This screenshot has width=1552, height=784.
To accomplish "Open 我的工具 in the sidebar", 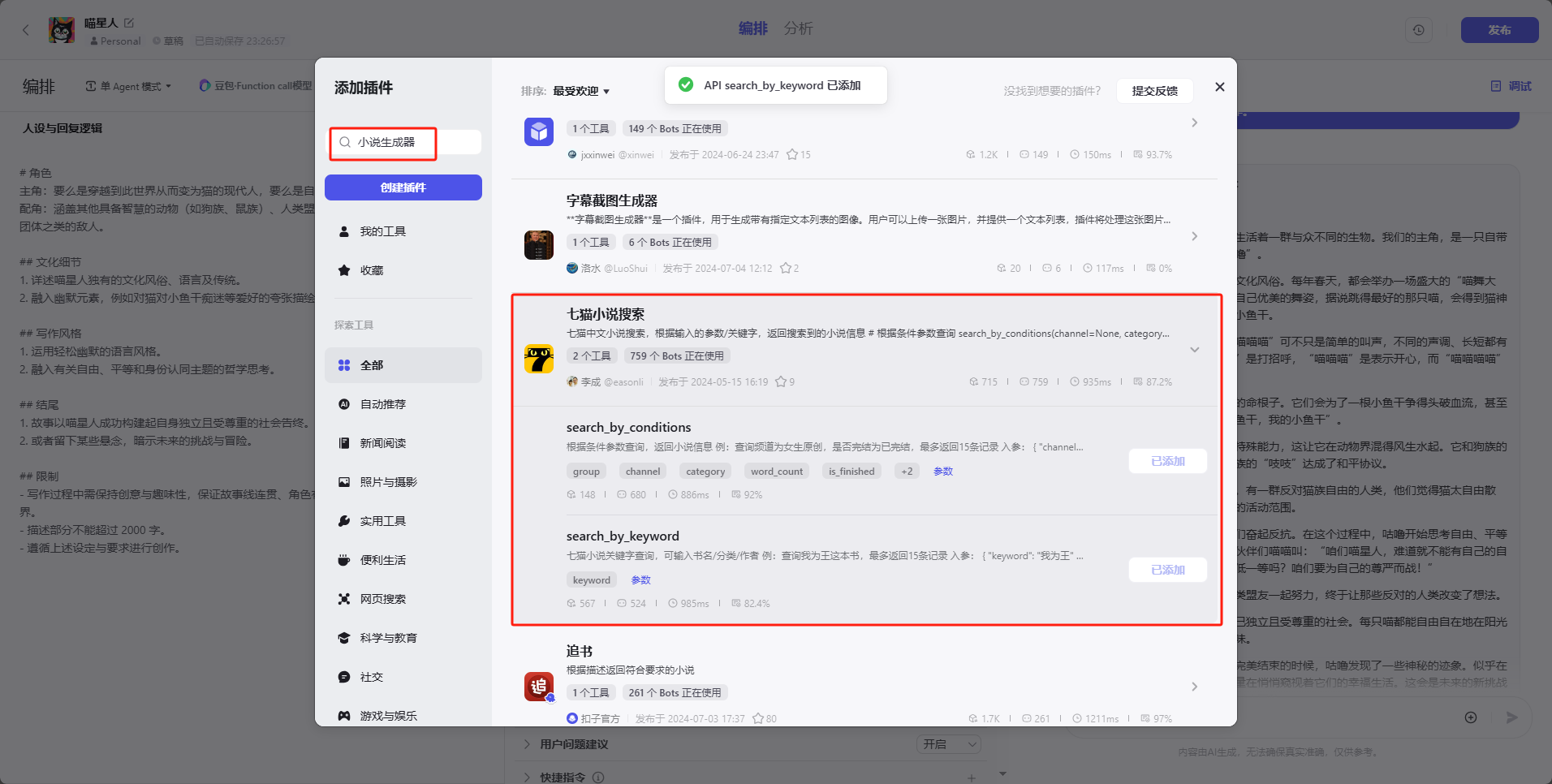I will point(403,231).
